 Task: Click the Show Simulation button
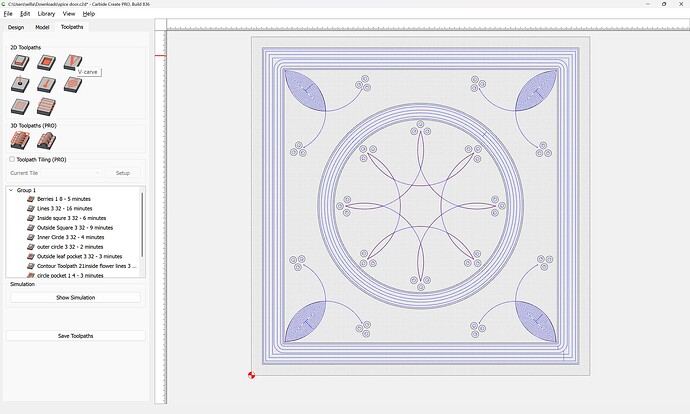(x=75, y=298)
